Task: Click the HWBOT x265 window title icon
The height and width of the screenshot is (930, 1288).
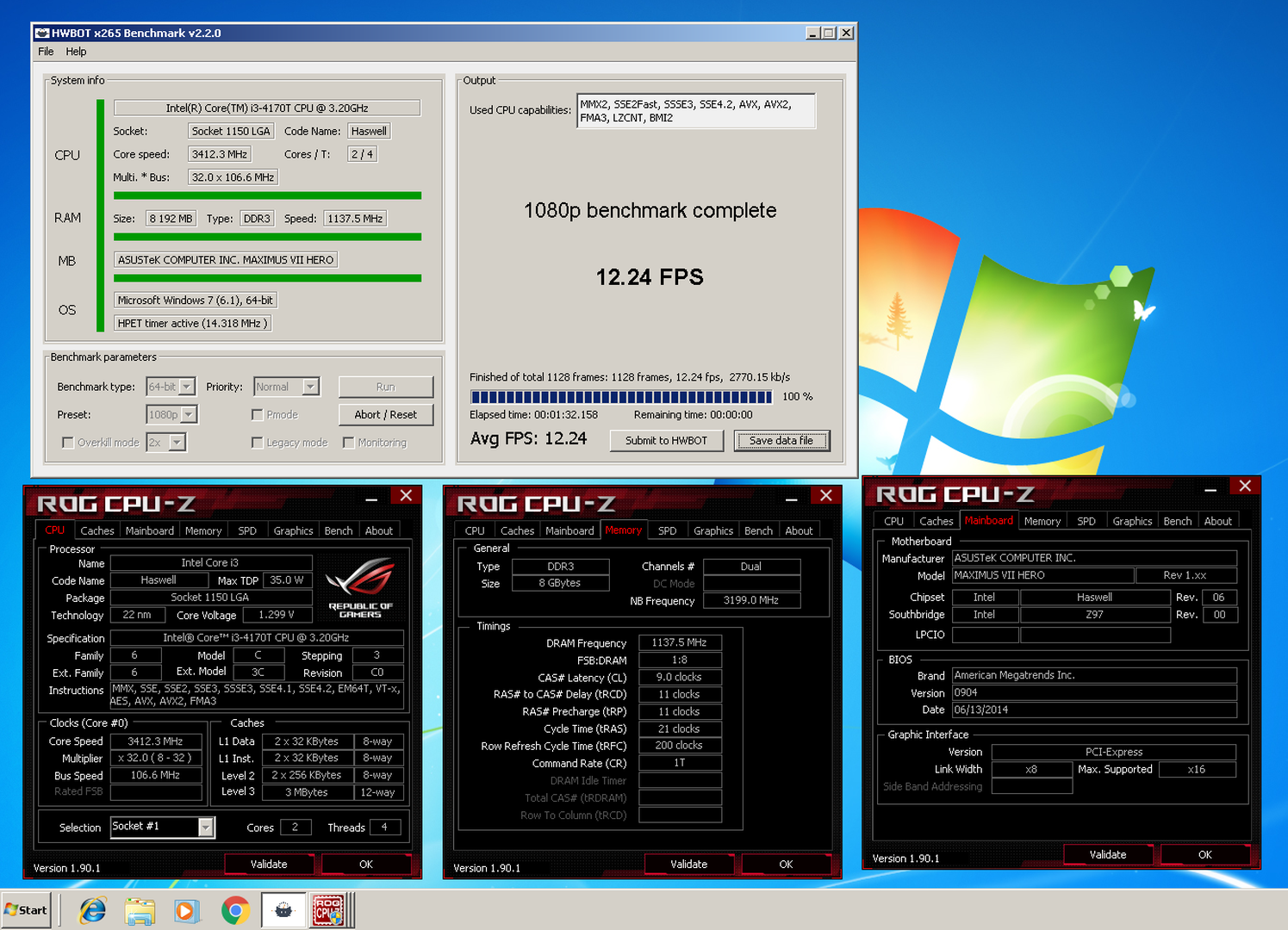Action: (41, 33)
